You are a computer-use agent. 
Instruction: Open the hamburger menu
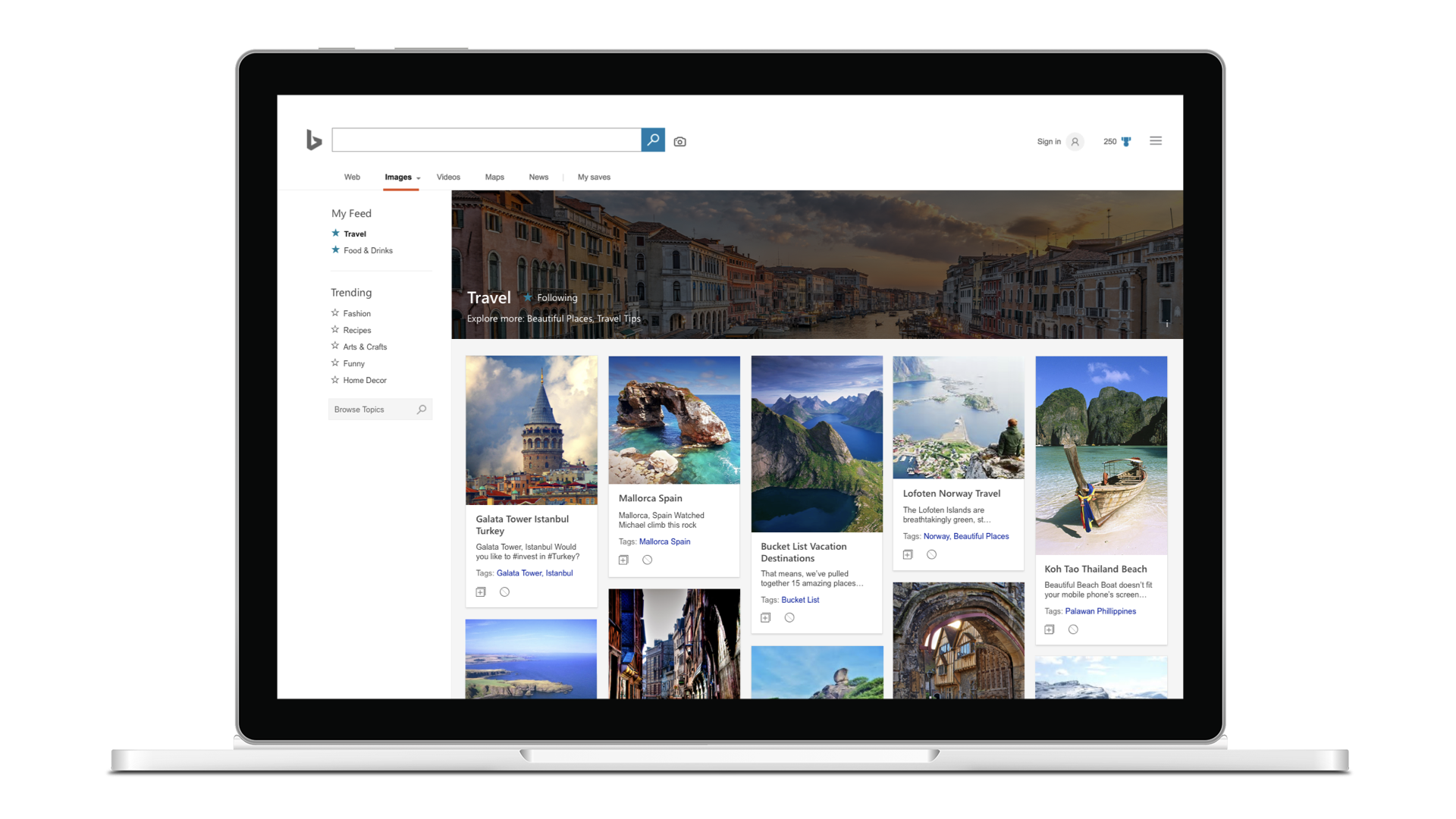pos(1155,141)
